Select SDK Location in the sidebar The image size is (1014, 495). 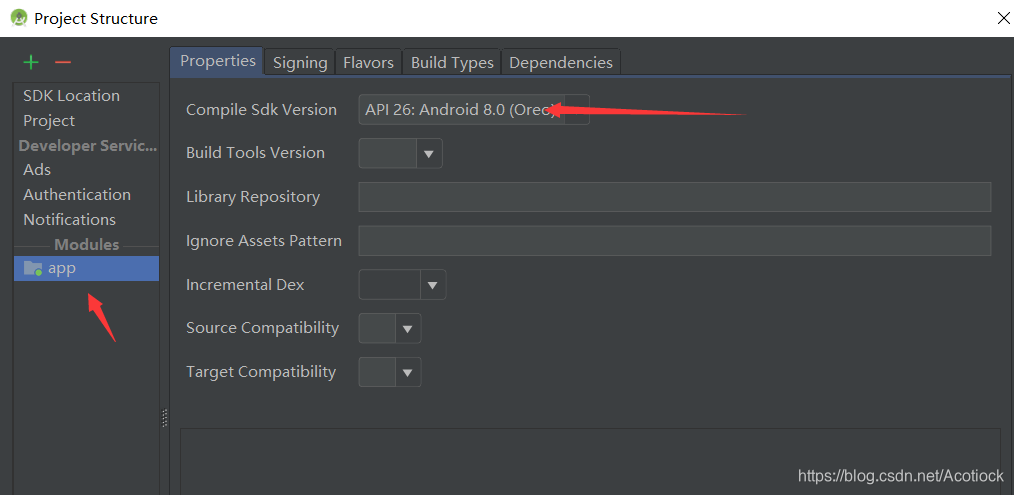71,96
